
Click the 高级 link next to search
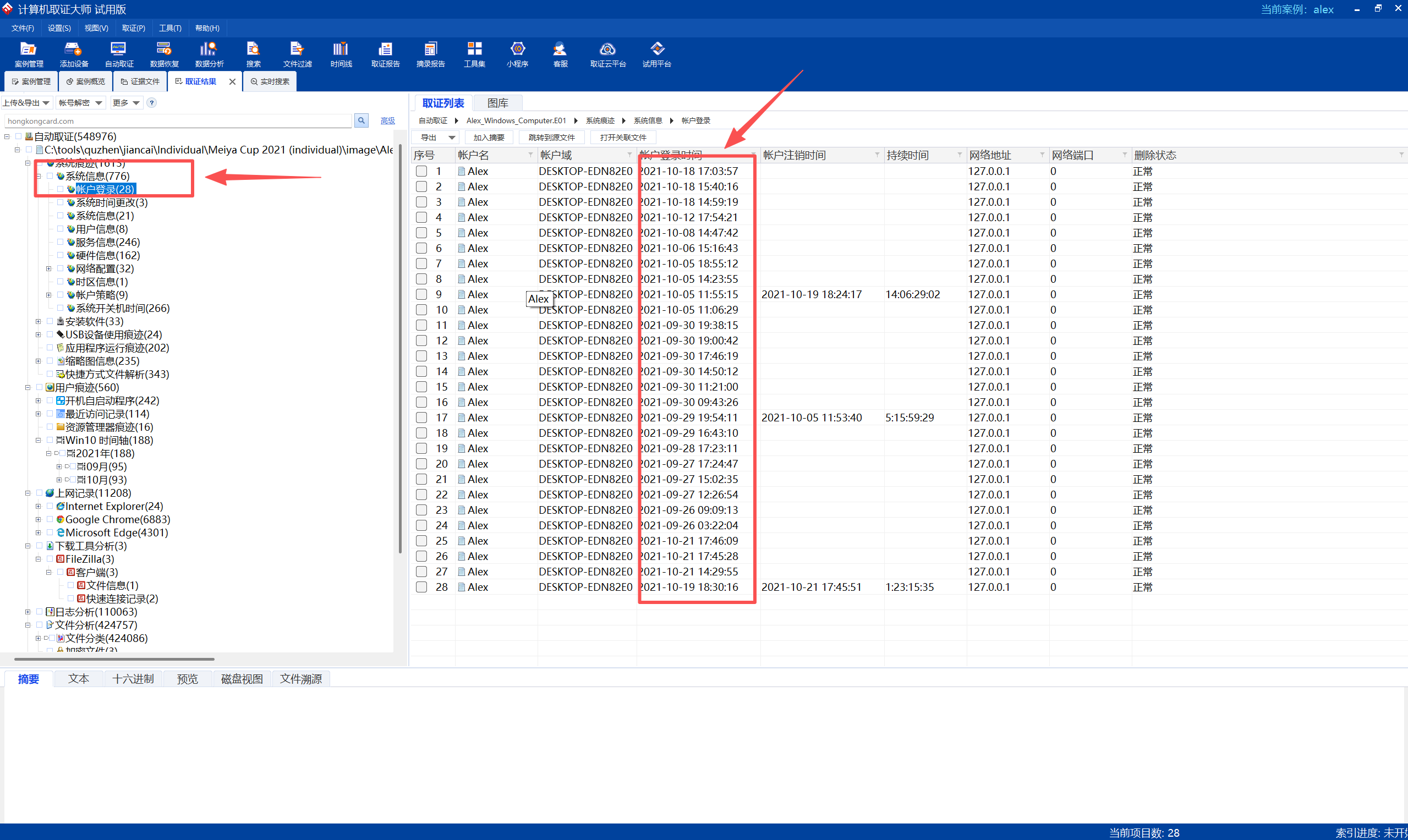[x=387, y=120]
